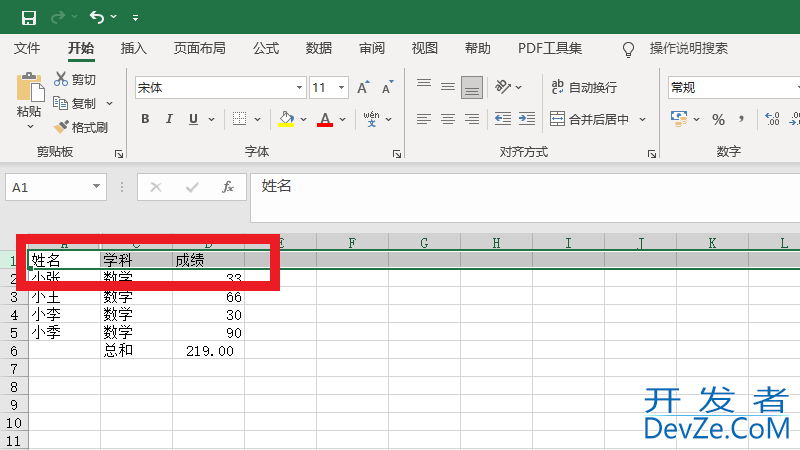Click the Insert Function fx button
This screenshot has width=800, height=450.
tap(228, 187)
